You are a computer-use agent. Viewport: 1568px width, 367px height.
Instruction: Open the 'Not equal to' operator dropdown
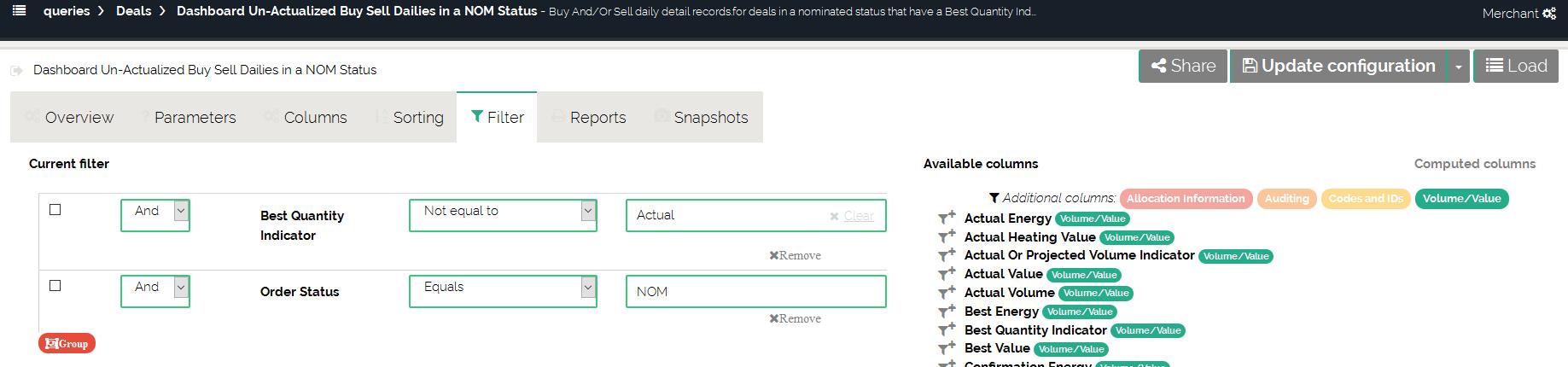coord(503,215)
